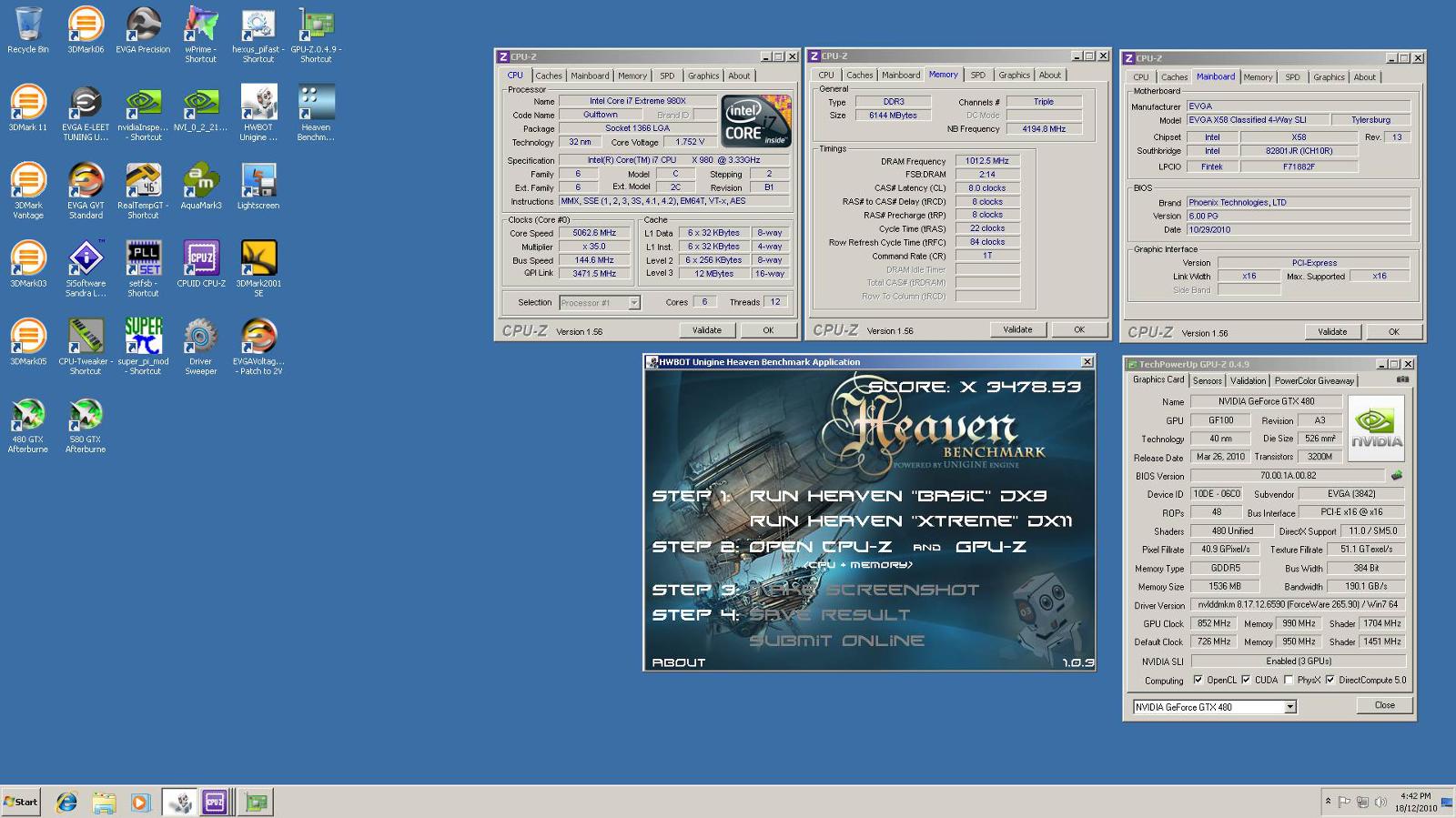The height and width of the screenshot is (818, 1456).
Task: Click OK in the Memory CPU-Z window
Action: coord(1079,329)
